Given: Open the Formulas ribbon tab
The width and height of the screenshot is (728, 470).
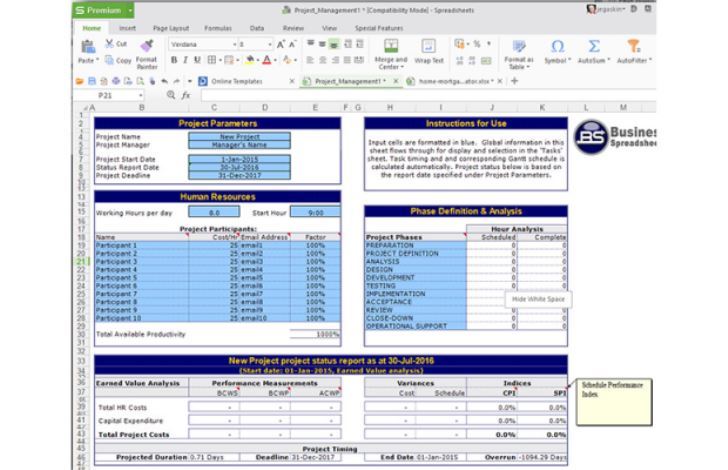Looking at the screenshot, I should (x=218, y=28).
